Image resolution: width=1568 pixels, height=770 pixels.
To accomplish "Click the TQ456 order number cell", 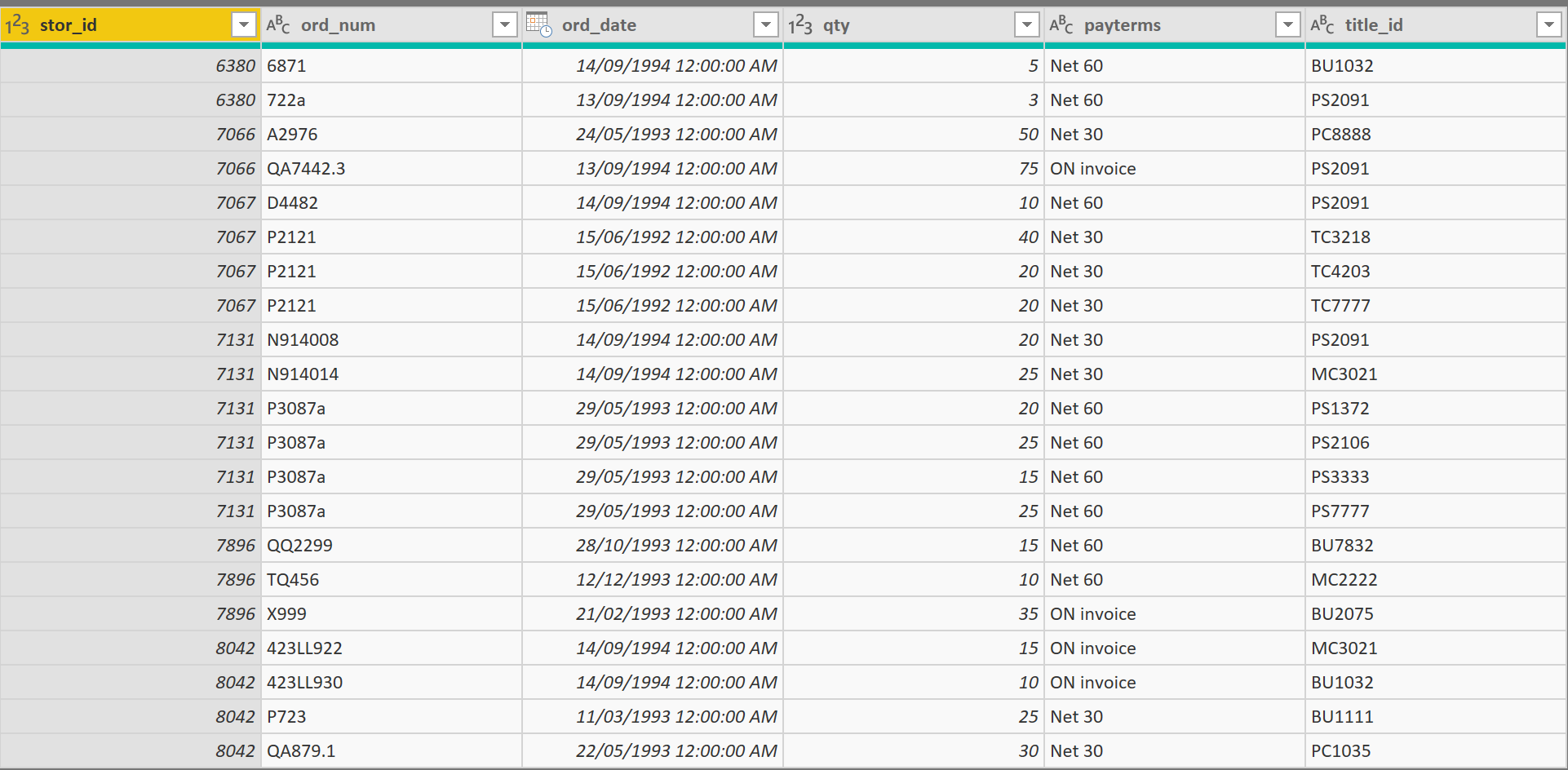I will (x=293, y=580).
